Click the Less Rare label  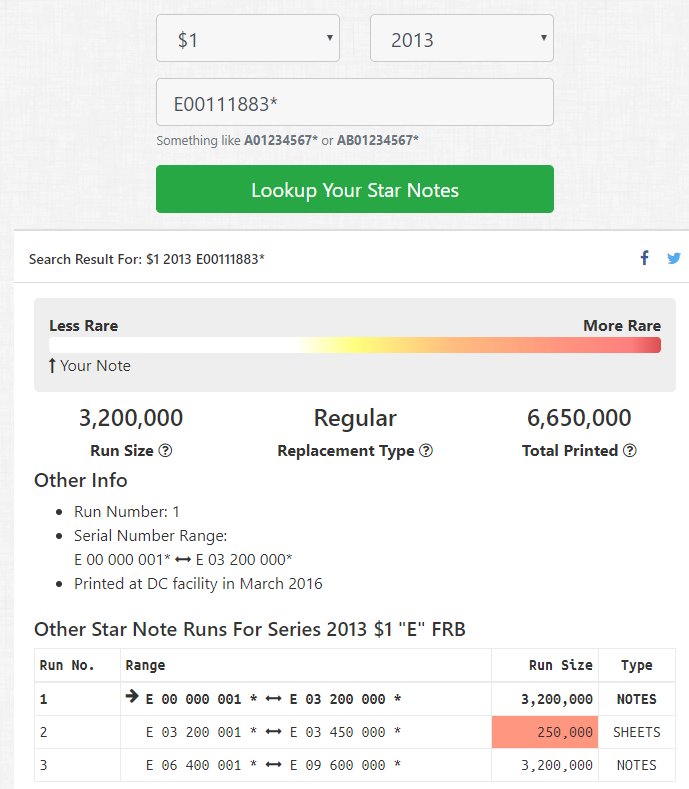[84, 326]
